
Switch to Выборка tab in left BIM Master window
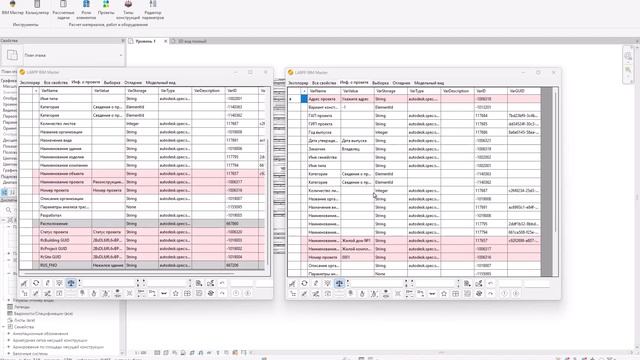pyautogui.click(x=112, y=82)
